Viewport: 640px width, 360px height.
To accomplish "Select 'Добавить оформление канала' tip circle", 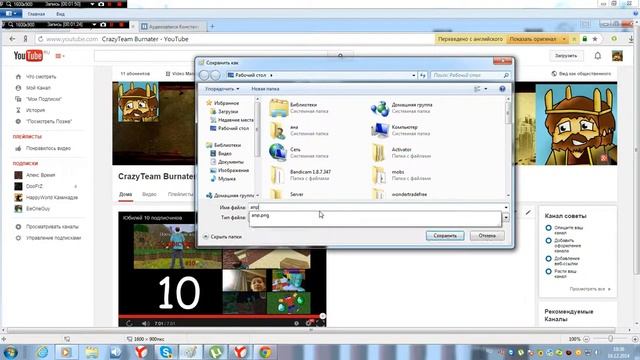I will pos(548,241).
